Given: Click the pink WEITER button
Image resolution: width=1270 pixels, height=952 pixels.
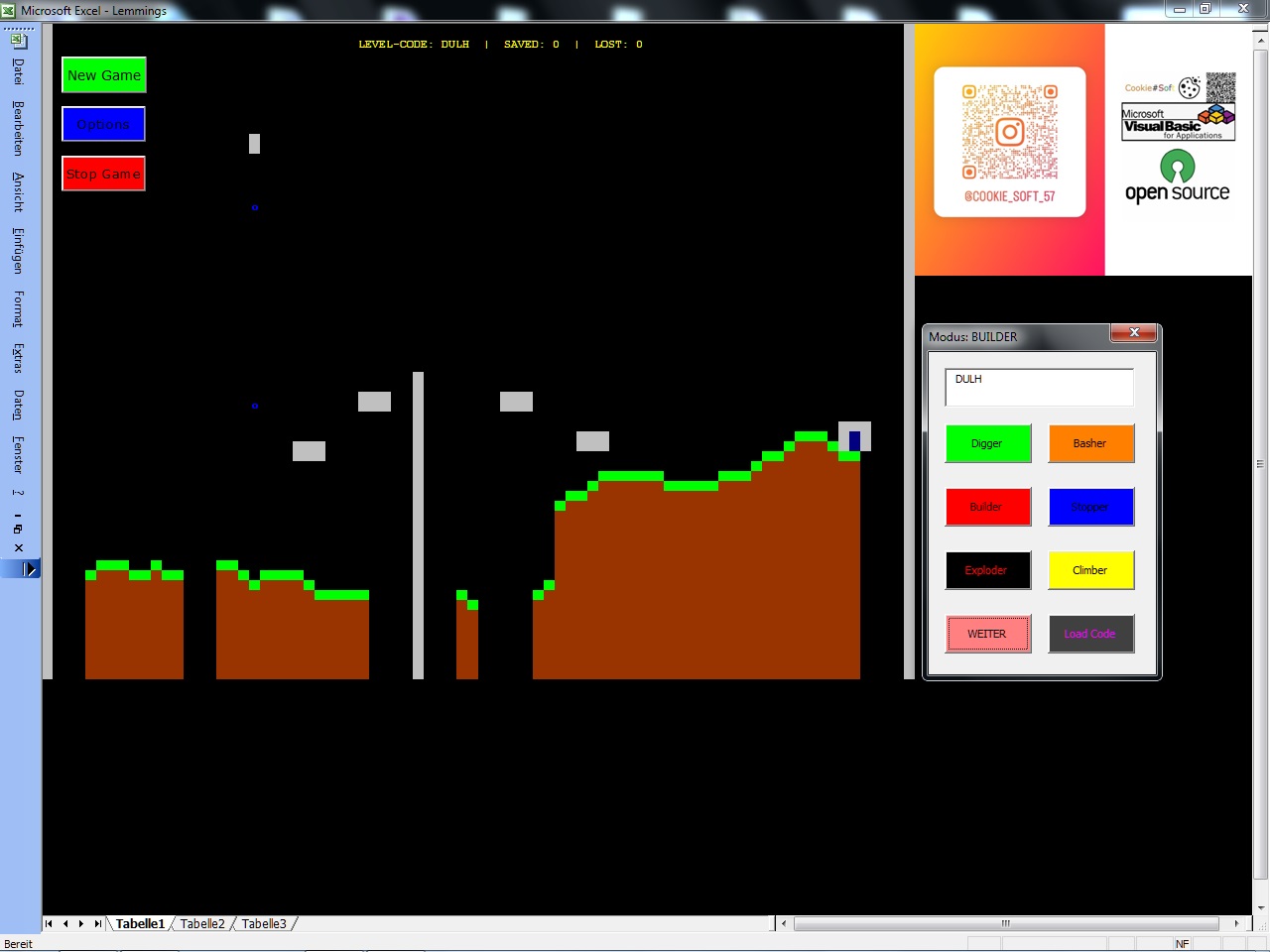Looking at the screenshot, I should [x=988, y=634].
